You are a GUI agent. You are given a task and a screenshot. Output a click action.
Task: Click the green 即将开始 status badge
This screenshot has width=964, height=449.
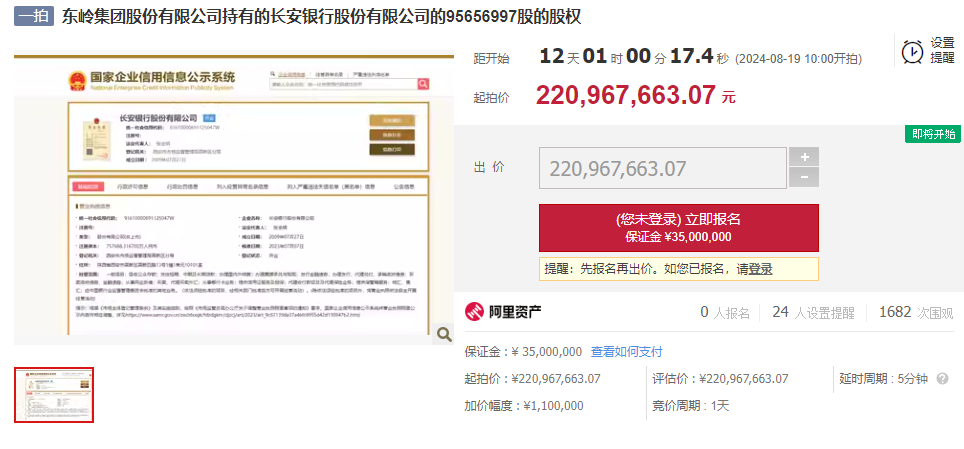click(932, 135)
